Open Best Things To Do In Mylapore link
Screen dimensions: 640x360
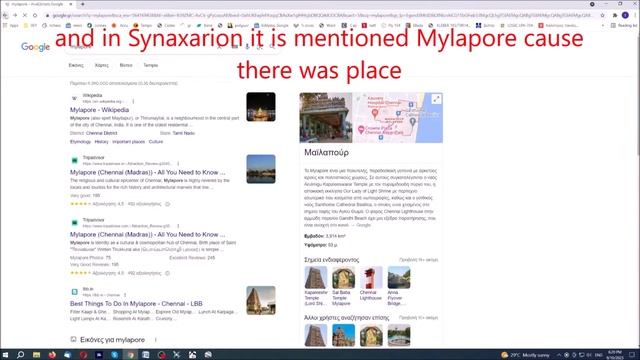pos(136,304)
